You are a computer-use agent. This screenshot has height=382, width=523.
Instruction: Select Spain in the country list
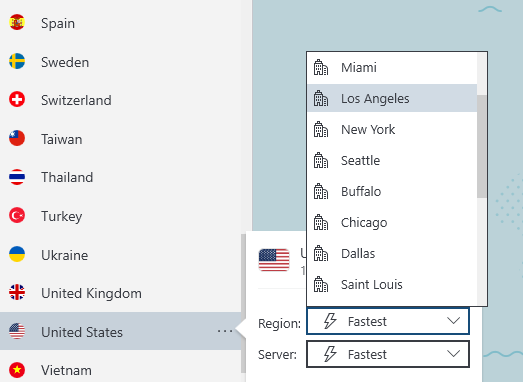click(x=120, y=23)
